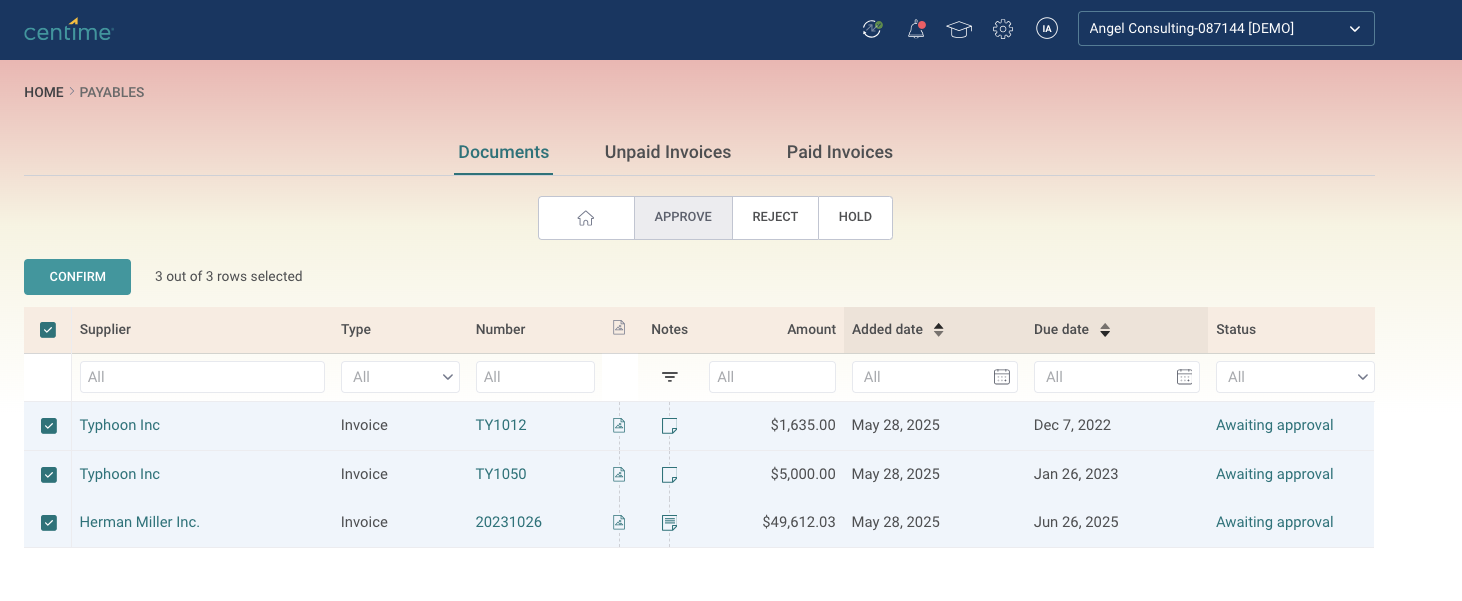Screen dimensions: 1462x601
Task: Sort by Added date arrows
Action: click(939, 329)
